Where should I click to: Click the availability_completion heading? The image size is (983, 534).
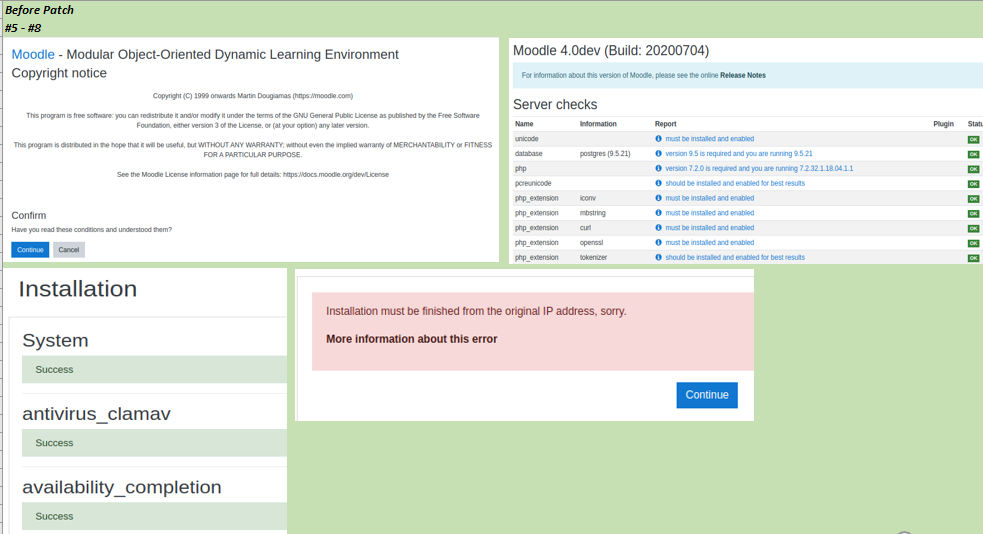point(122,488)
